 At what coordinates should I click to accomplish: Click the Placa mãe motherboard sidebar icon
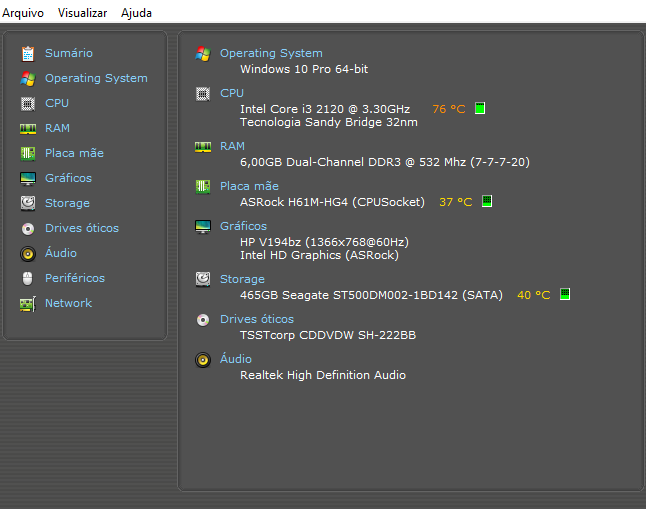[28, 154]
